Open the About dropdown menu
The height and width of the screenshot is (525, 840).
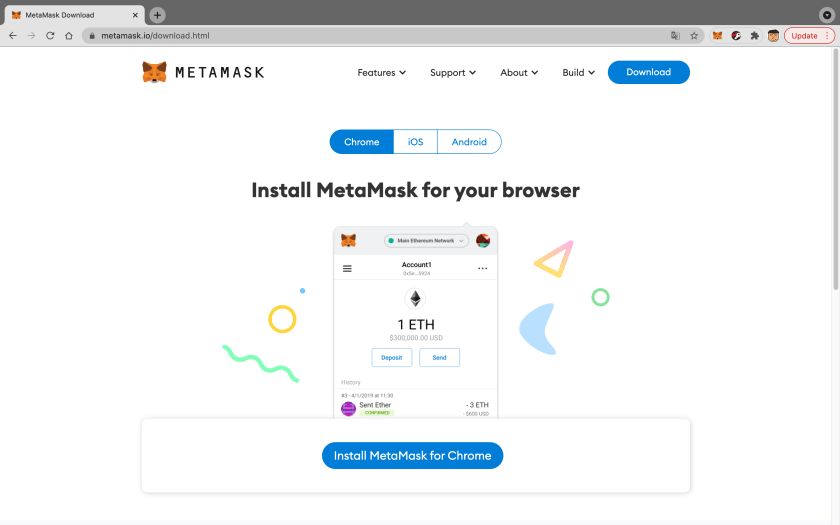point(519,73)
